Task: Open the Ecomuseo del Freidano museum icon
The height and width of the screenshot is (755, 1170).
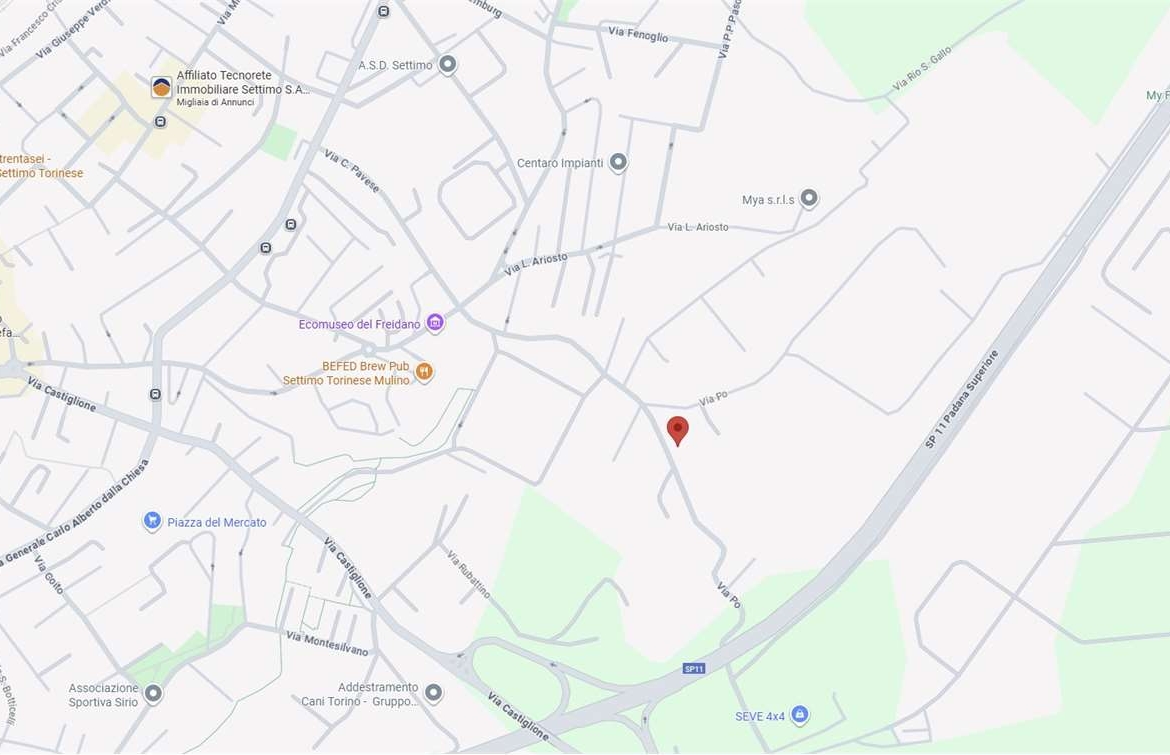Action: (435, 323)
